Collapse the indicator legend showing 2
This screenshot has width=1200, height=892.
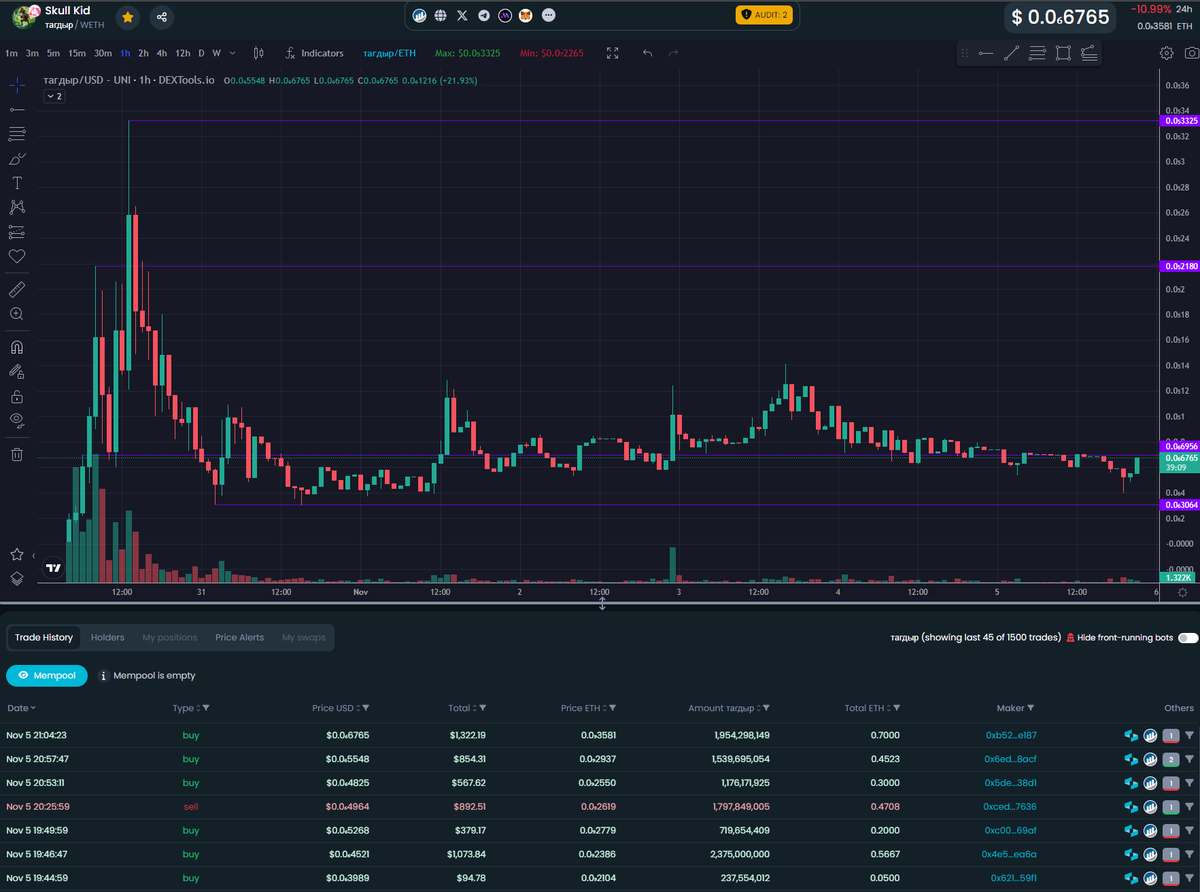tap(54, 96)
